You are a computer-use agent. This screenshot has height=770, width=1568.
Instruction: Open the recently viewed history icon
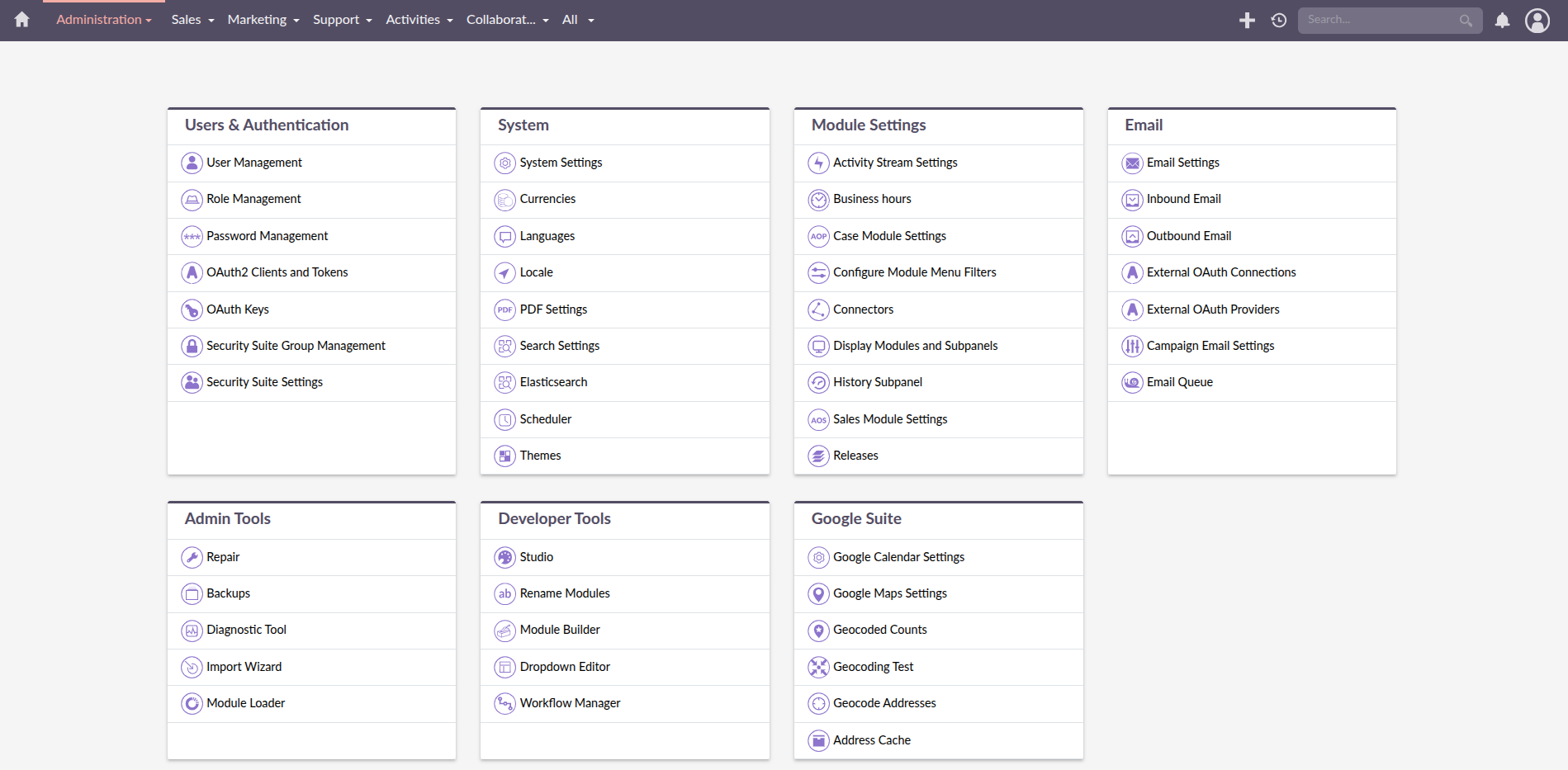tap(1278, 20)
